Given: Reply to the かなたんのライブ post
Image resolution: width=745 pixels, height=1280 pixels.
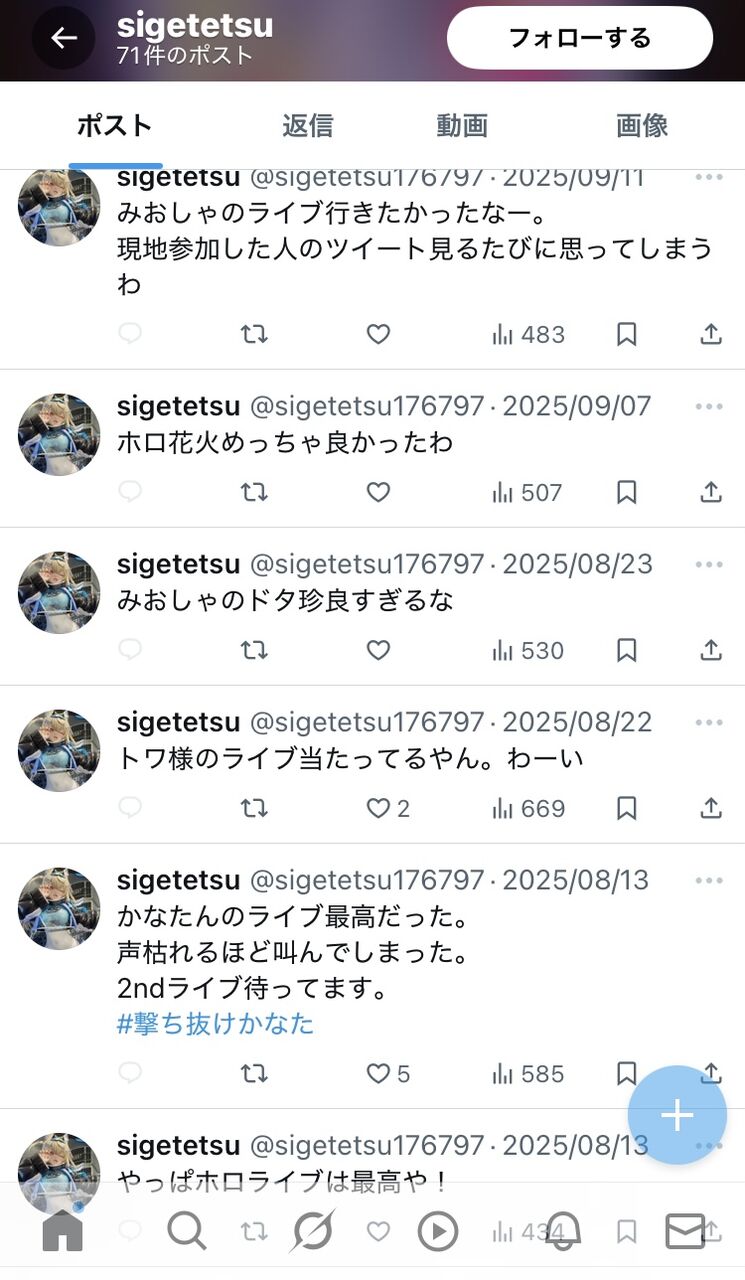Looking at the screenshot, I should click(130, 1074).
